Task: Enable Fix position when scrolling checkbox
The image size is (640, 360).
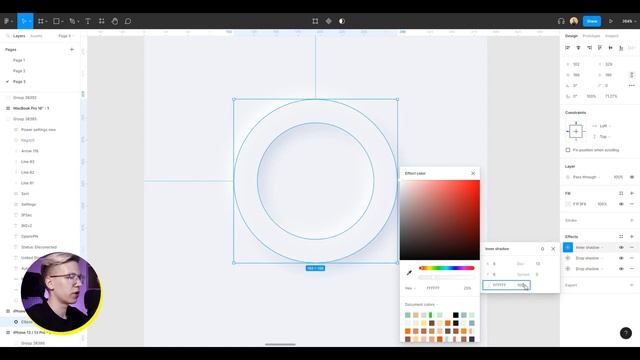Action: (568, 150)
